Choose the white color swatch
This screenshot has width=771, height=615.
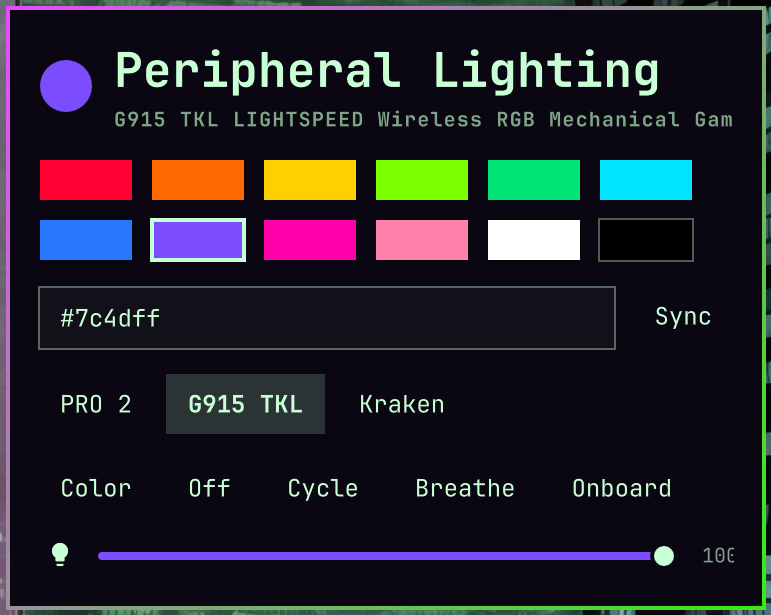pos(534,240)
